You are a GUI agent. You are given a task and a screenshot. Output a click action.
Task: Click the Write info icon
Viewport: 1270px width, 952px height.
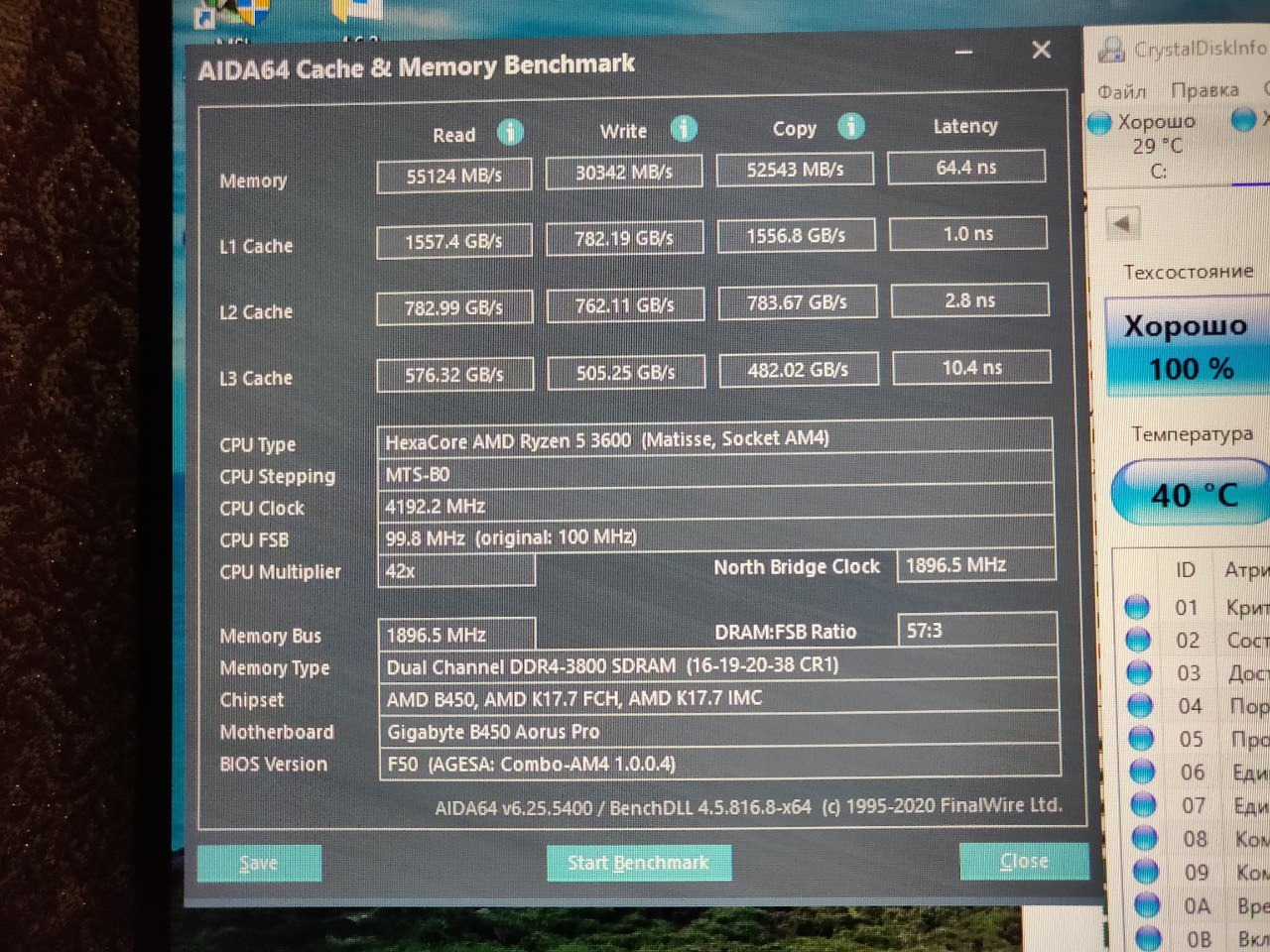[684, 129]
